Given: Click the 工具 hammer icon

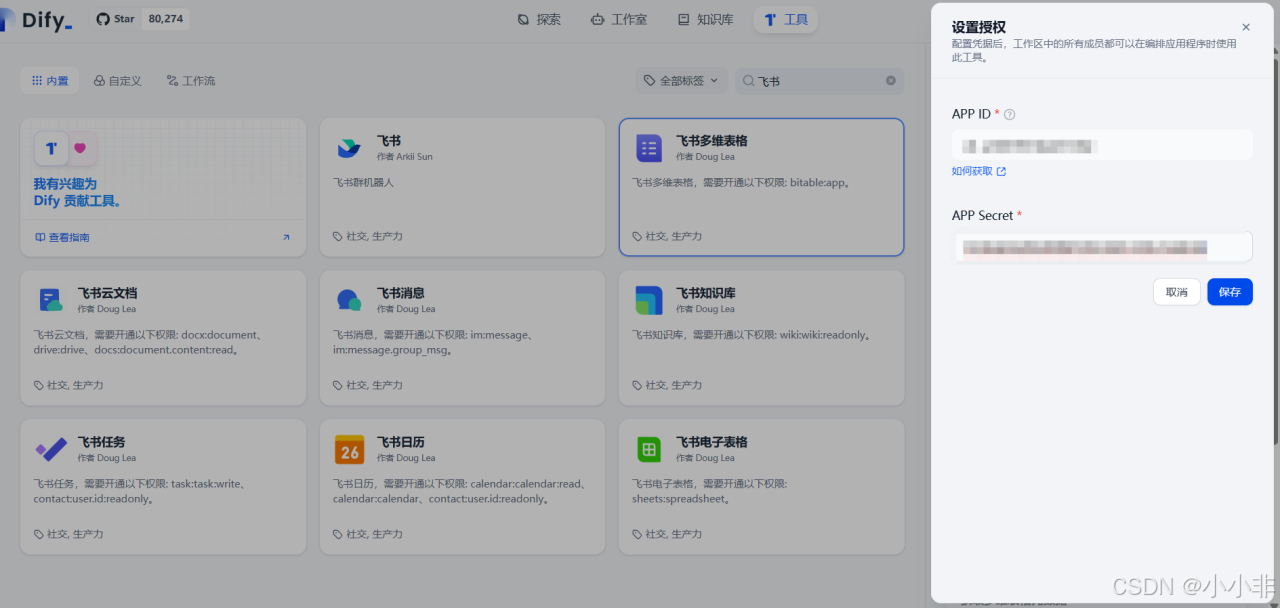Looking at the screenshot, I should tap(770, 19).
